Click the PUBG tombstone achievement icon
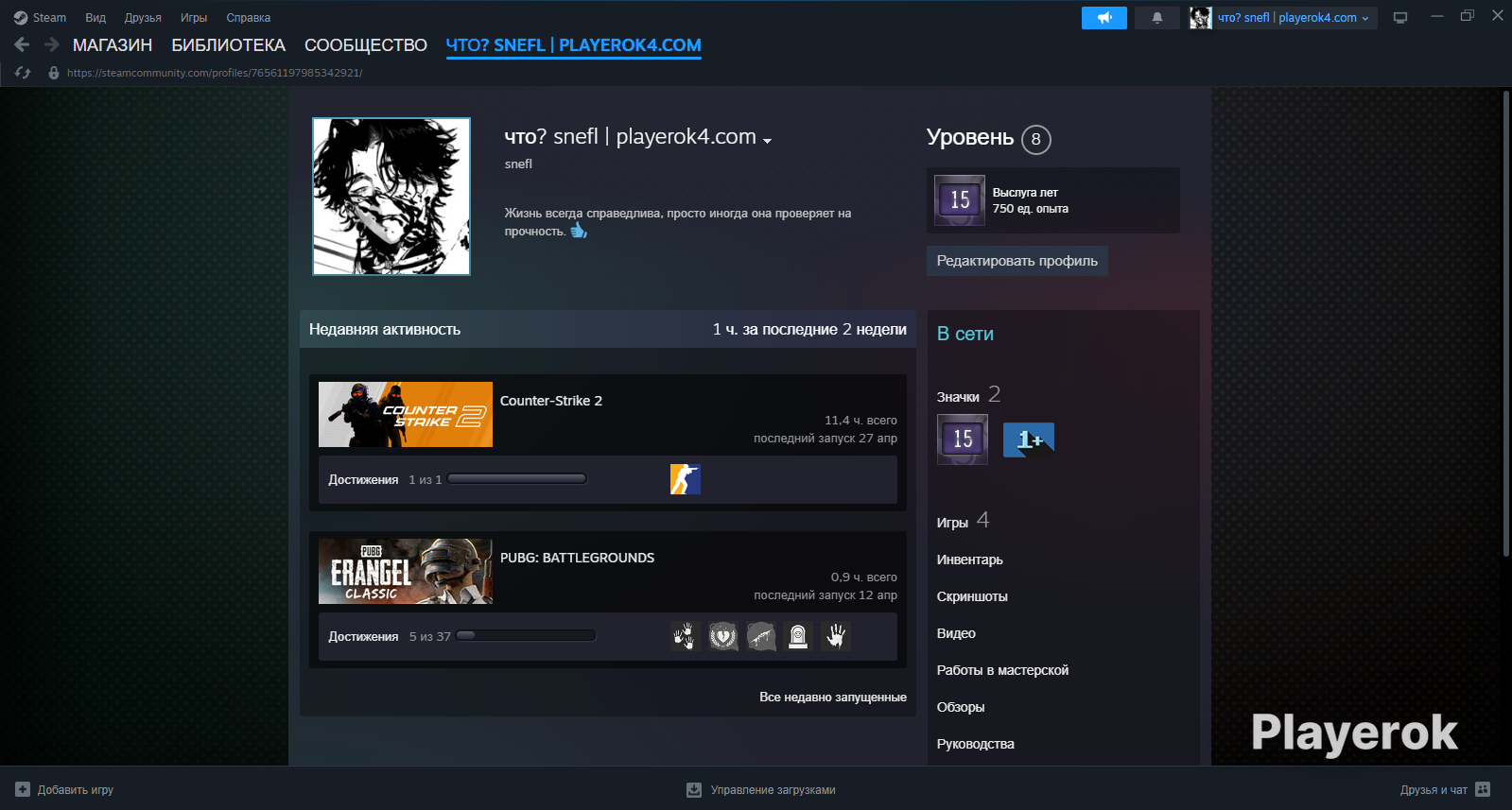1512x810 pixels. [x=799, y=636]
